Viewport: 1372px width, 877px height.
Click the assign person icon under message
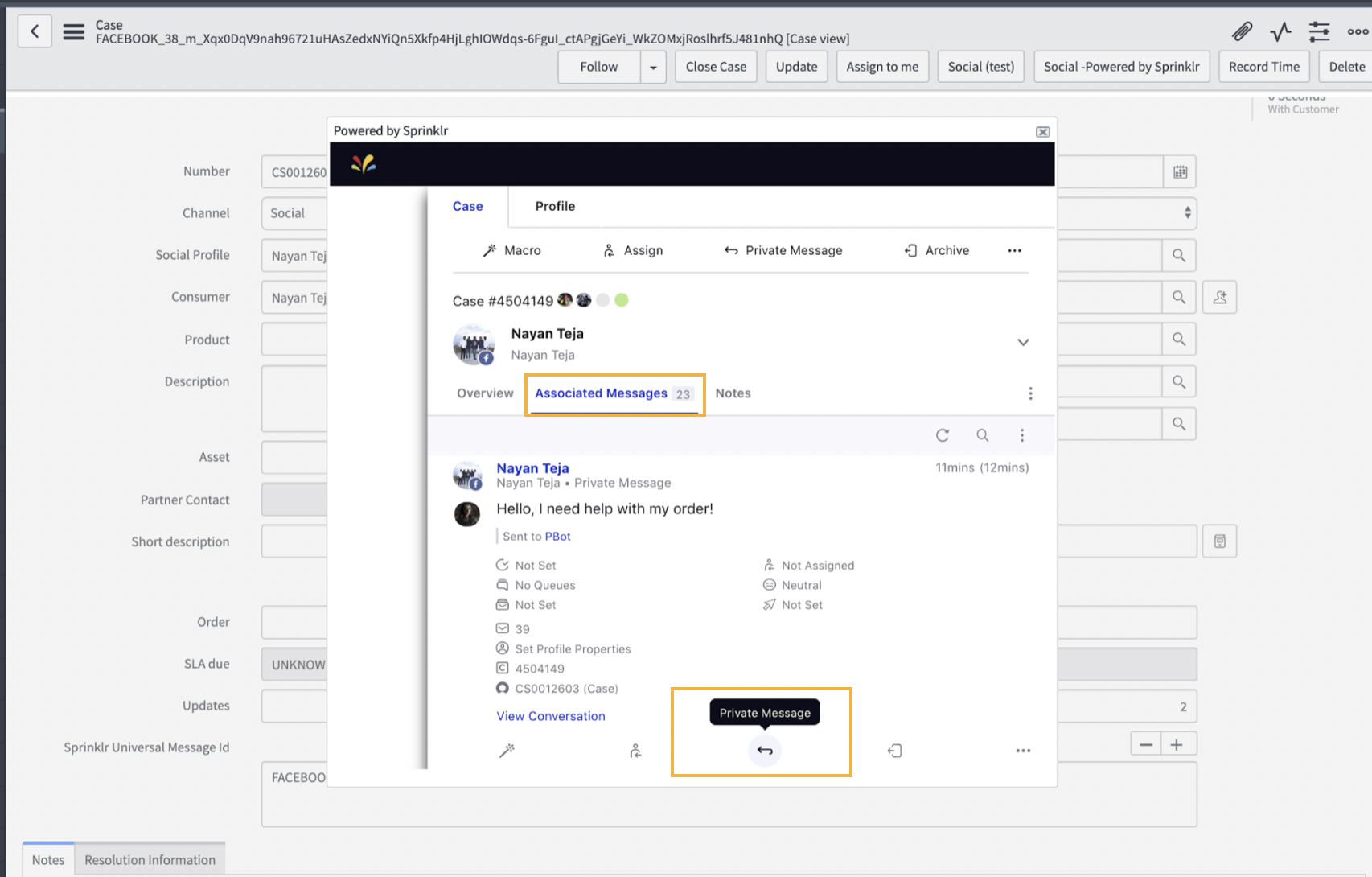click(x=635, y=751)
